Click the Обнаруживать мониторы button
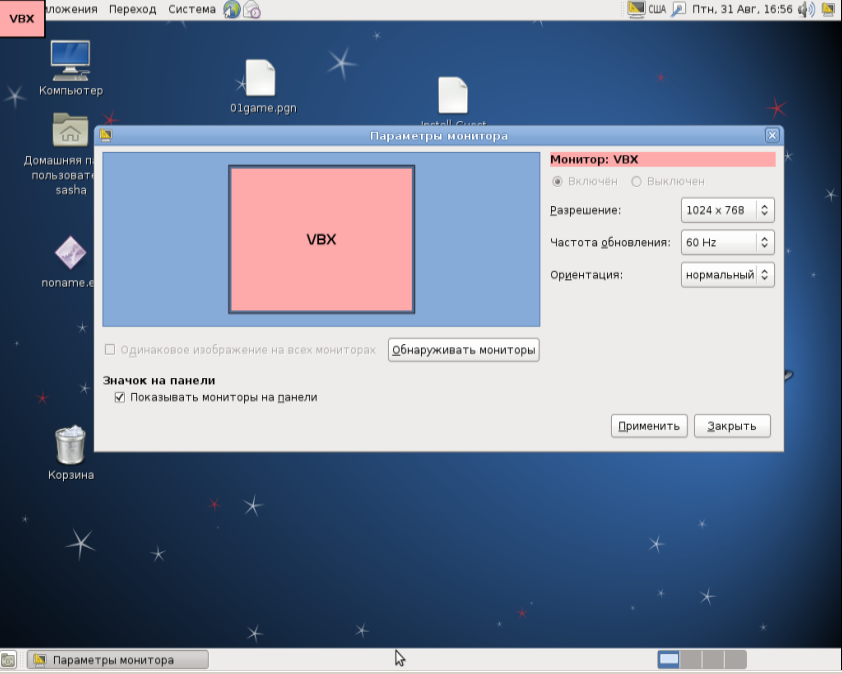The height and width of the screenshot is (674, 842). pos(463,350)
